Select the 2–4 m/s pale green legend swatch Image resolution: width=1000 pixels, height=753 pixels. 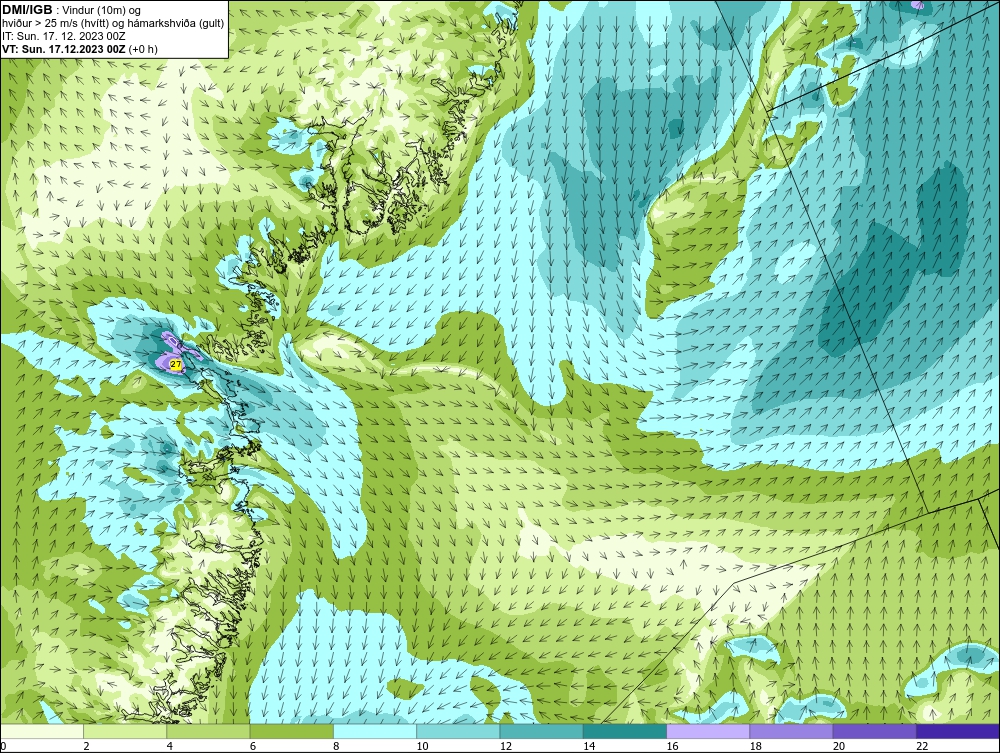click(125, 731)
